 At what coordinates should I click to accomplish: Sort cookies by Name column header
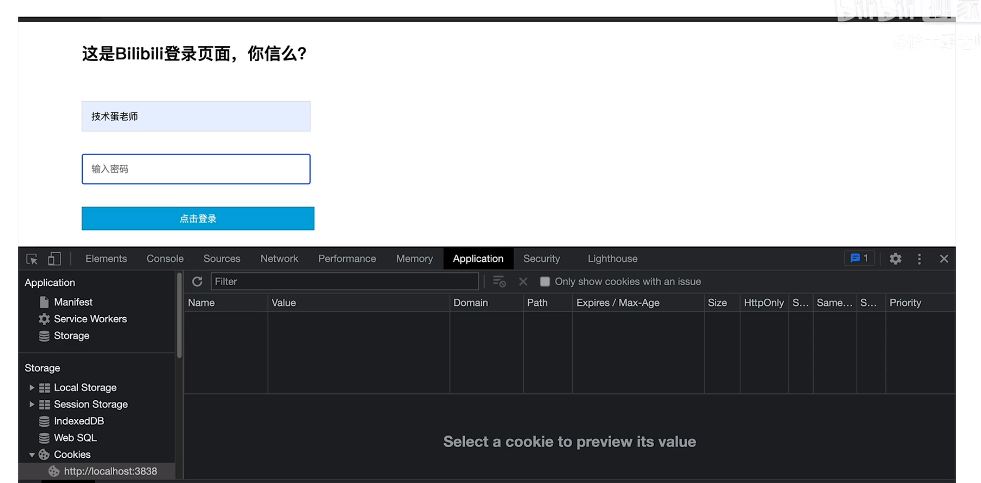[226, 303]
